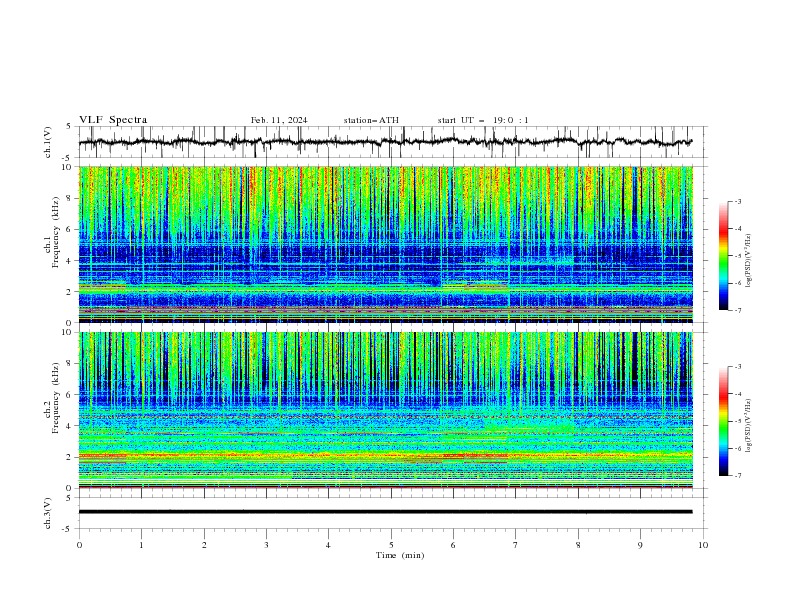This screenshot has width=792, height=612.
Task: Click the '-5' tick on ch.1(V) axis
Action: coord(68,158)
